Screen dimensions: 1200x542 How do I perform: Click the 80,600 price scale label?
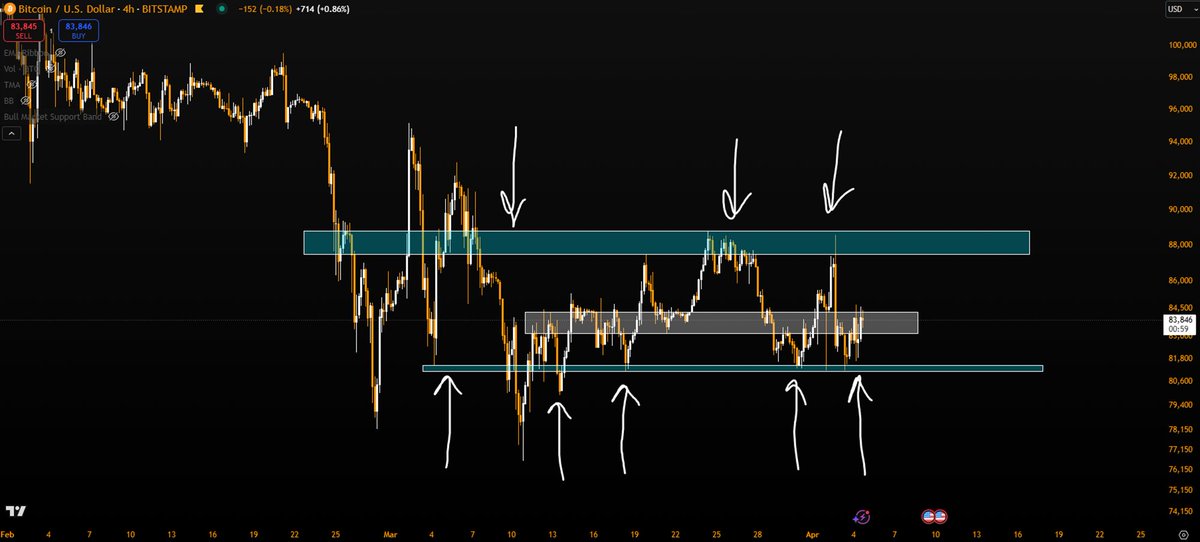[x=1179, y=381]
